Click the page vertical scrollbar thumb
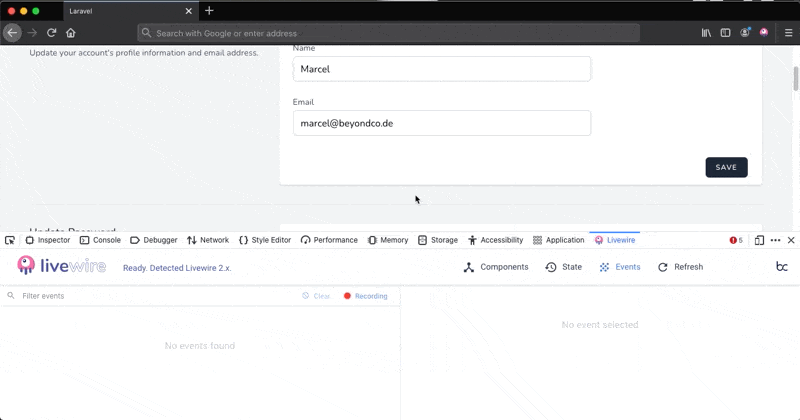 (795, 79)
